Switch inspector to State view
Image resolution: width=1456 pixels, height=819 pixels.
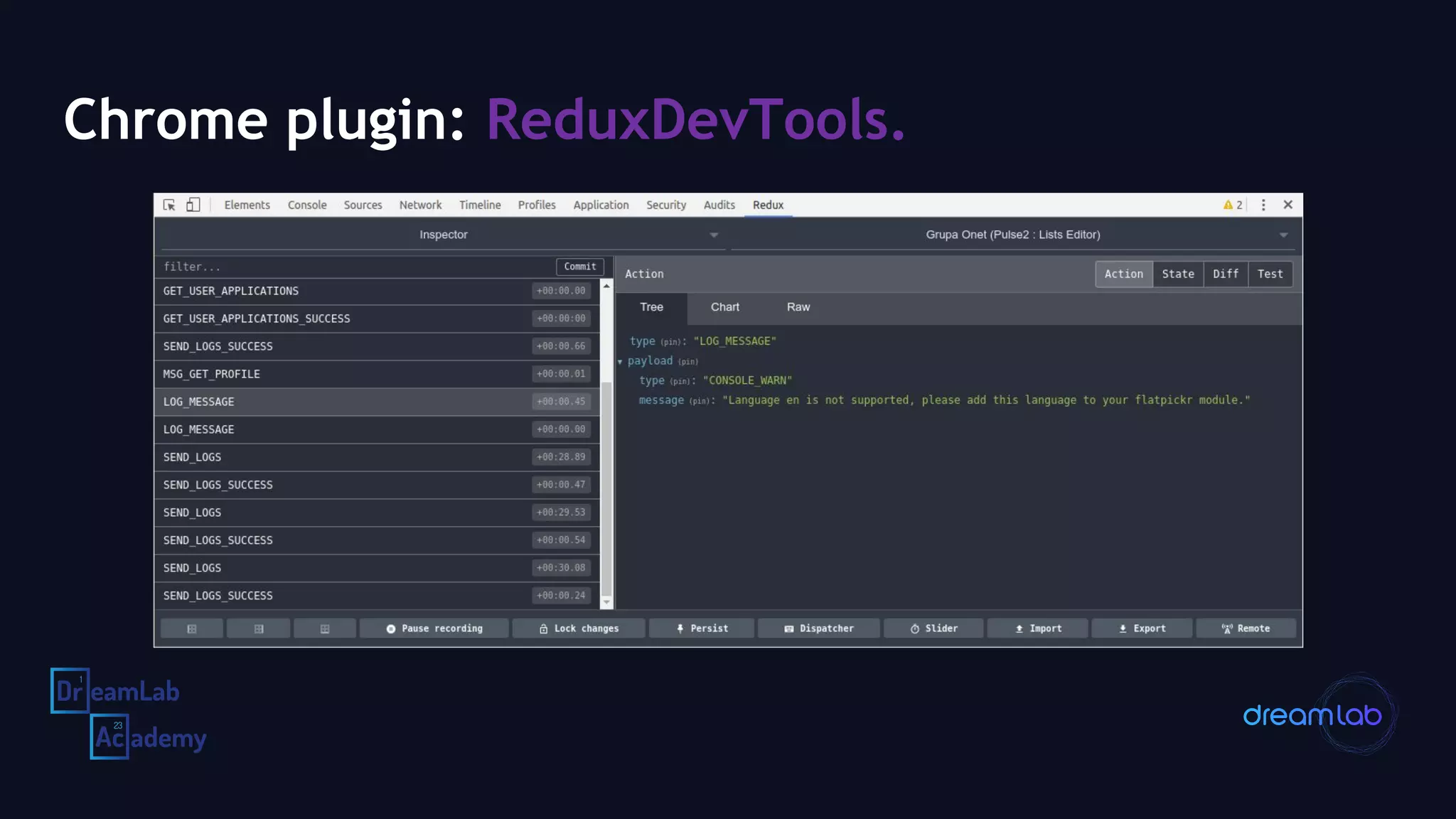pyautogui.click(x=1178, y=274)
